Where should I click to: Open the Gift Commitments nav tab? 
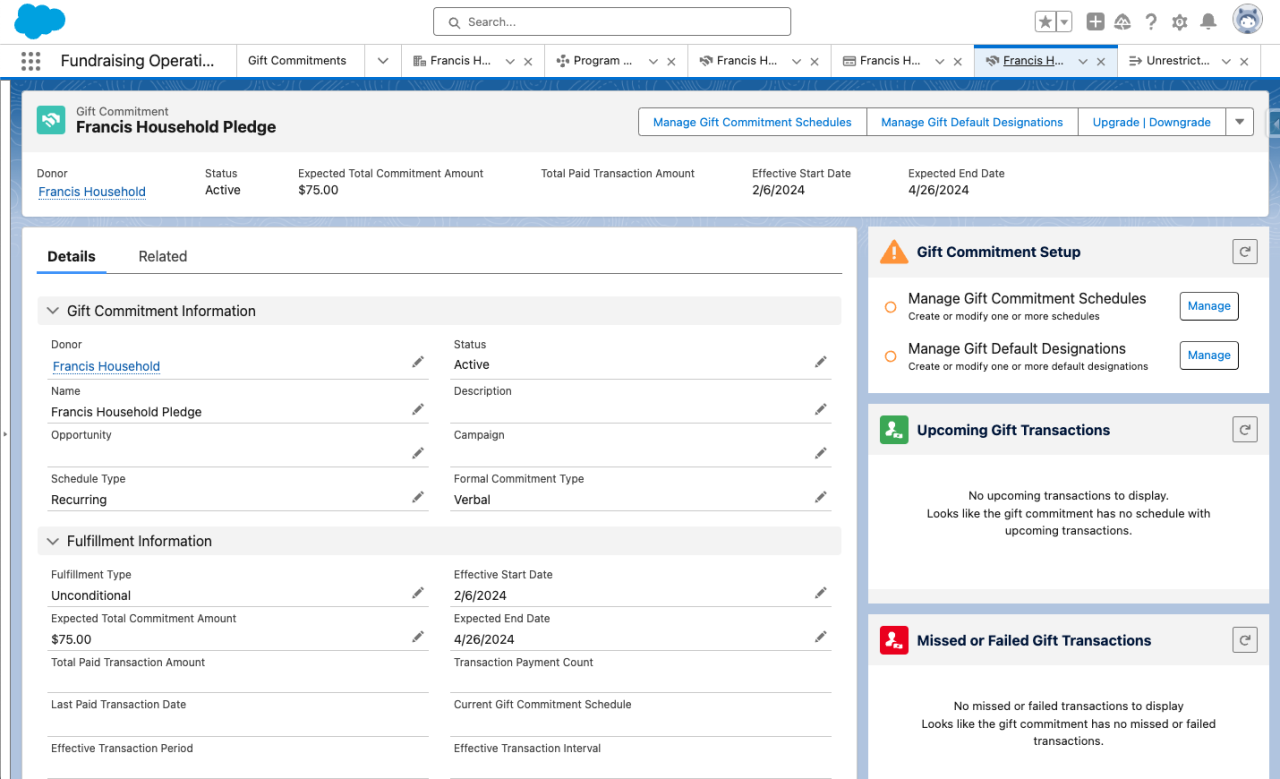297,61
